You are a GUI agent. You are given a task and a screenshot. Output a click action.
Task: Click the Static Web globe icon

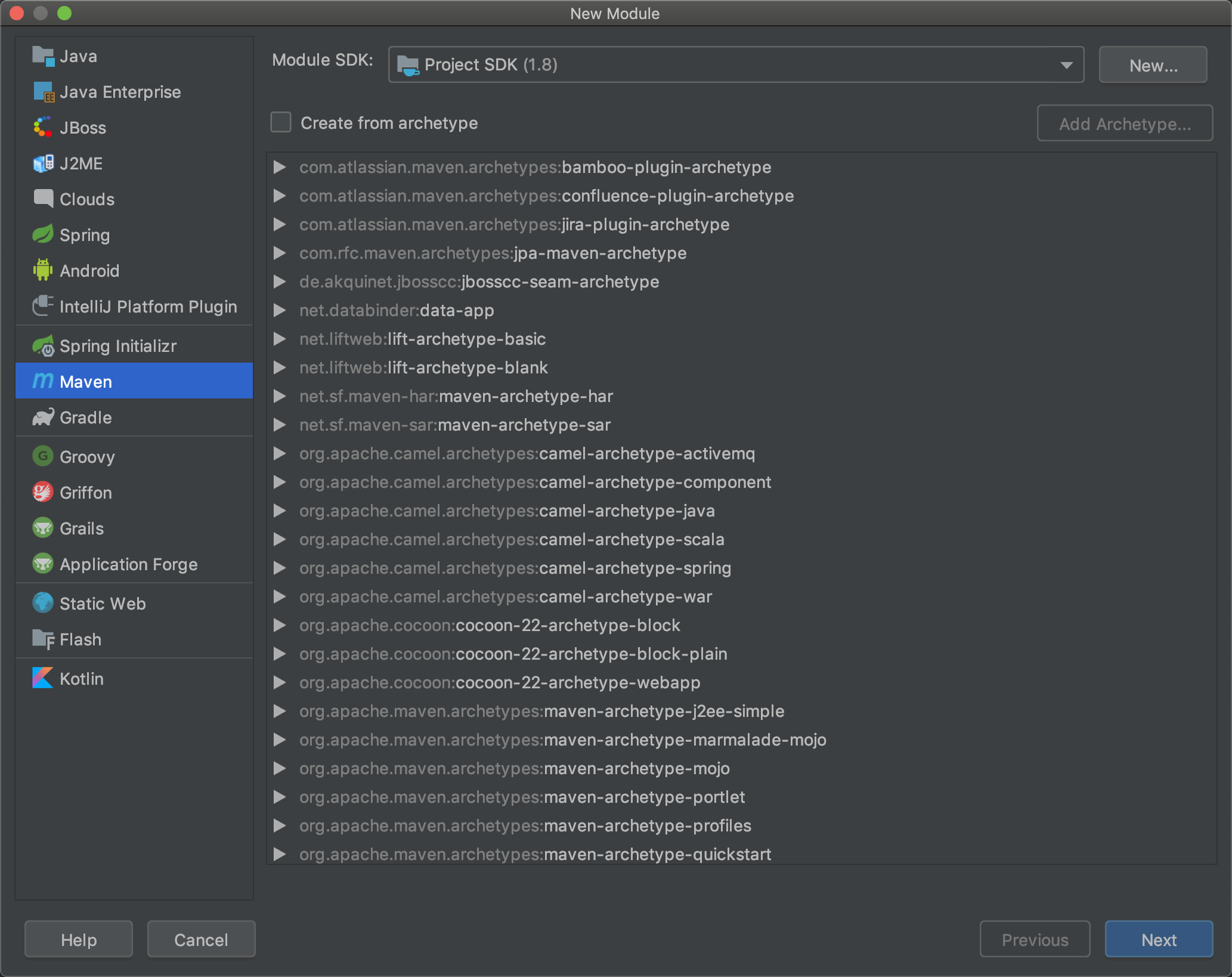[x=42, y=603]
